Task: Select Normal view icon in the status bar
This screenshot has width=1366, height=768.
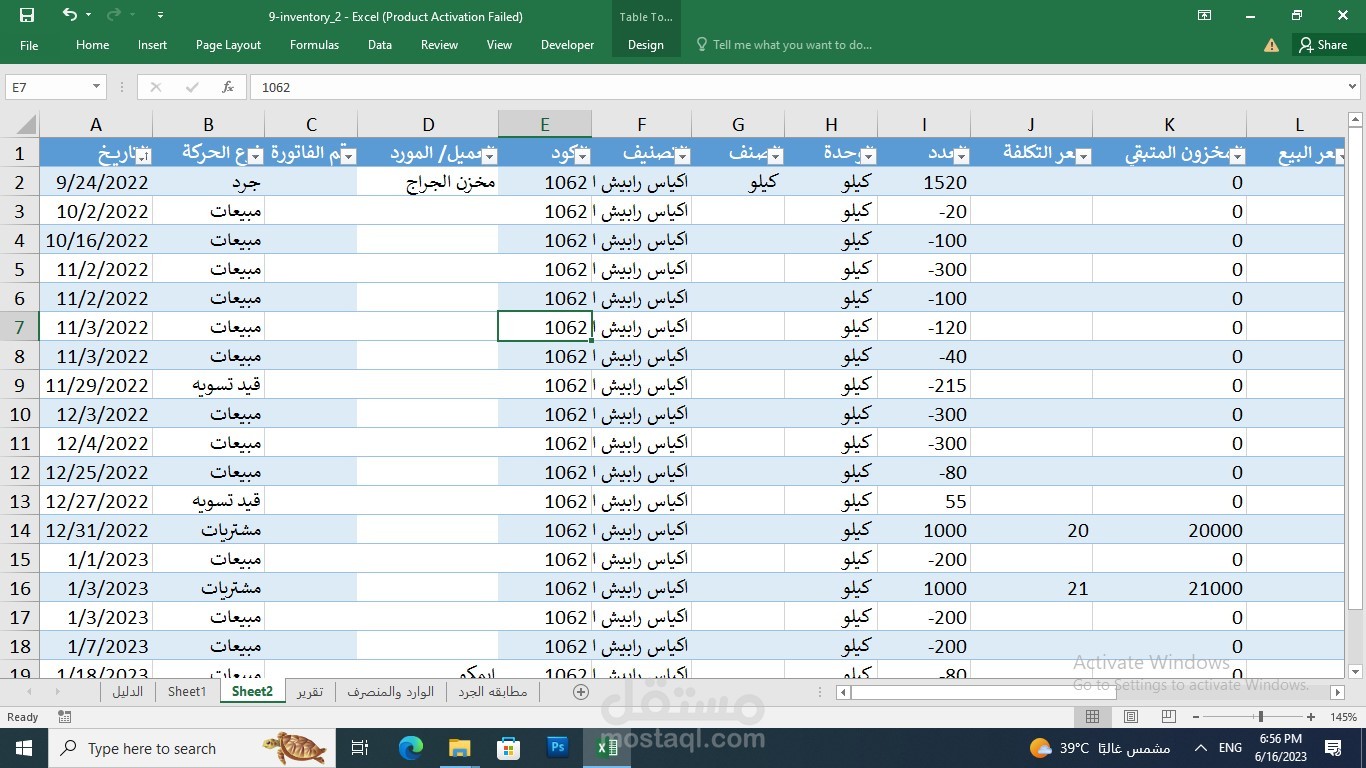Action: (1092, 716)
